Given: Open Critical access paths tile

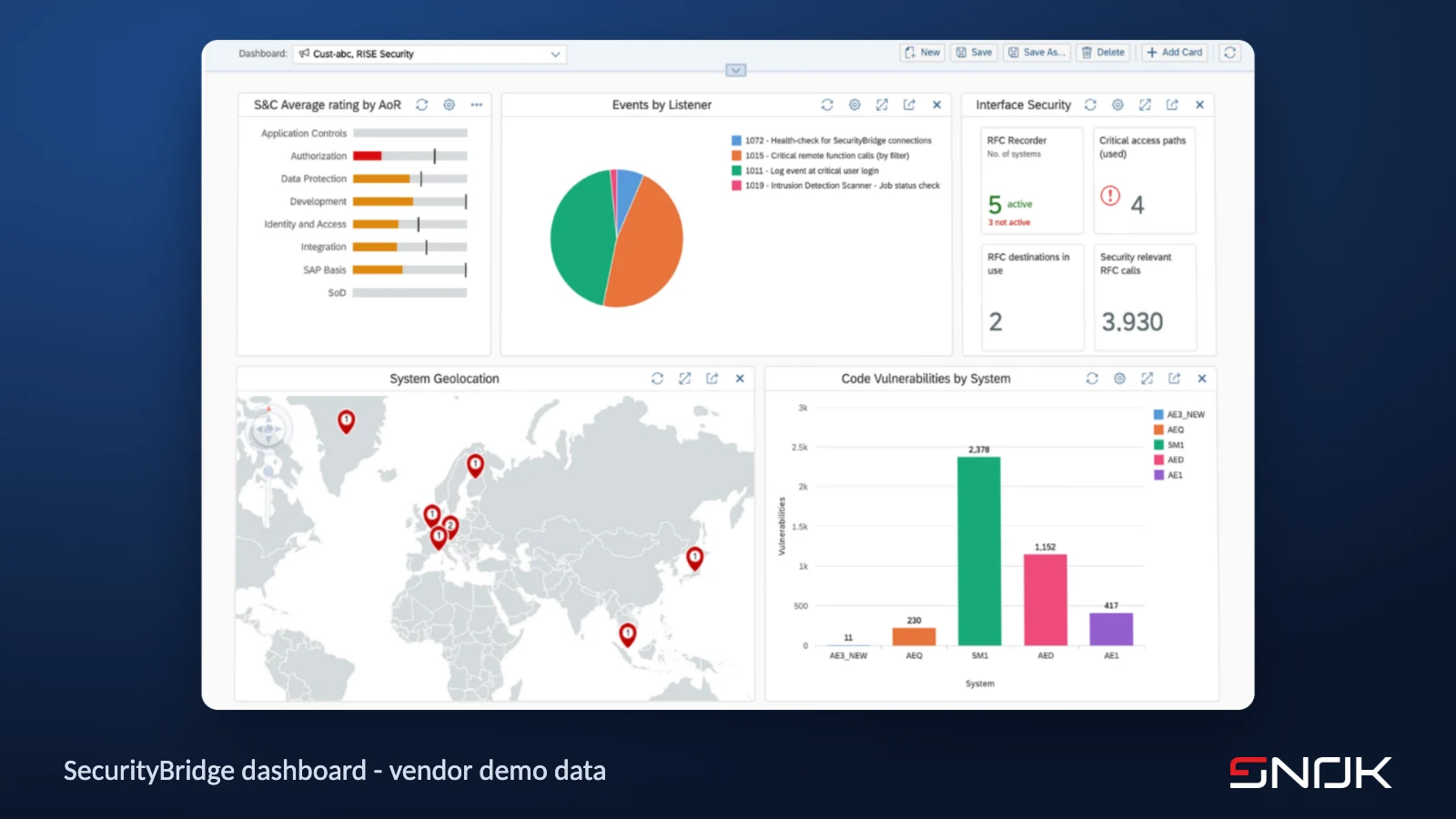Looking at the screenshot, I should click(1145, 180).
